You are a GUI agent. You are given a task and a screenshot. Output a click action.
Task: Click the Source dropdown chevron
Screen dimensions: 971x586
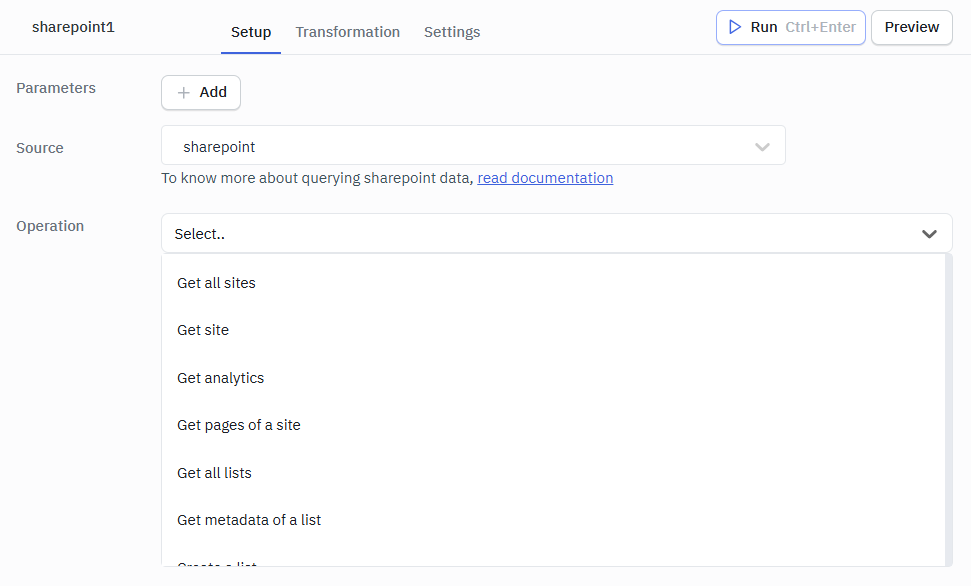(x=762, y=147)
